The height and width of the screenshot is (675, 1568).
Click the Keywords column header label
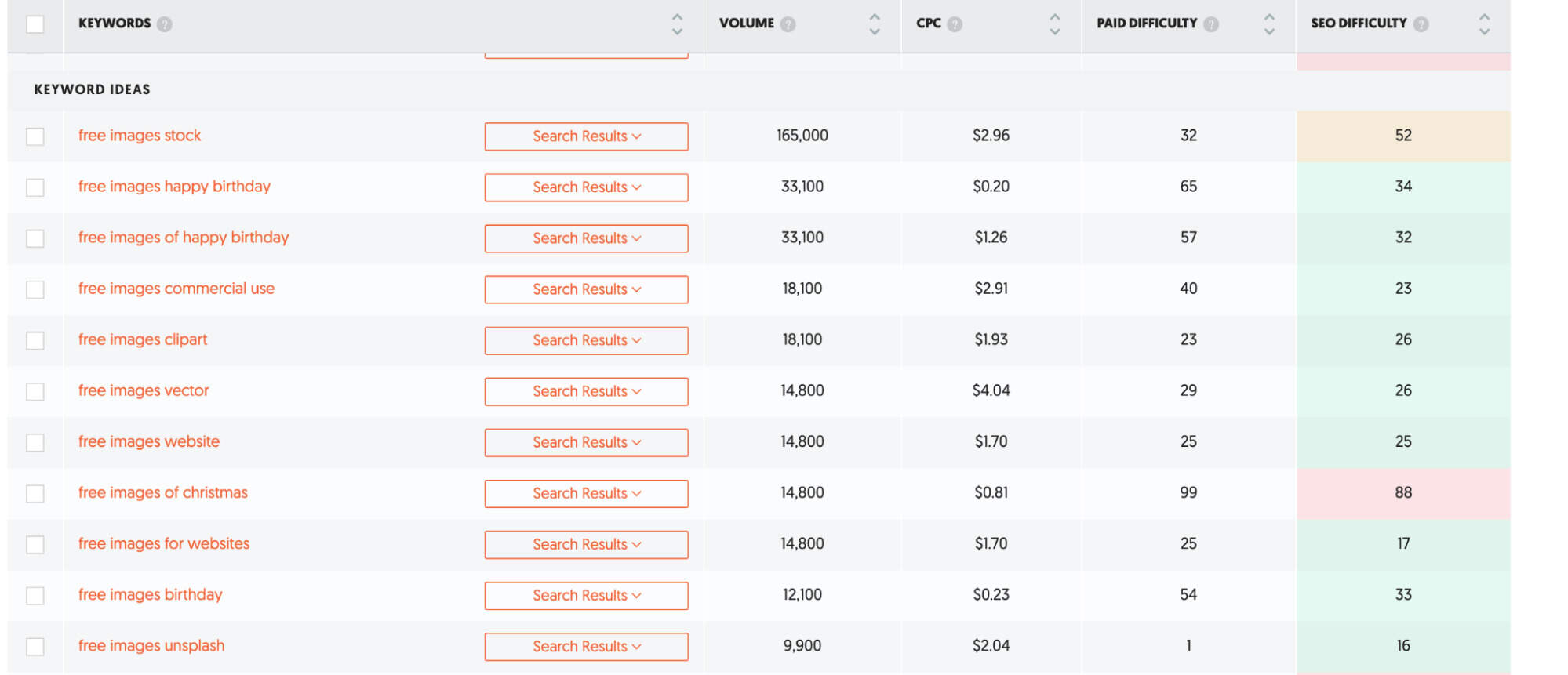point(115,24)
